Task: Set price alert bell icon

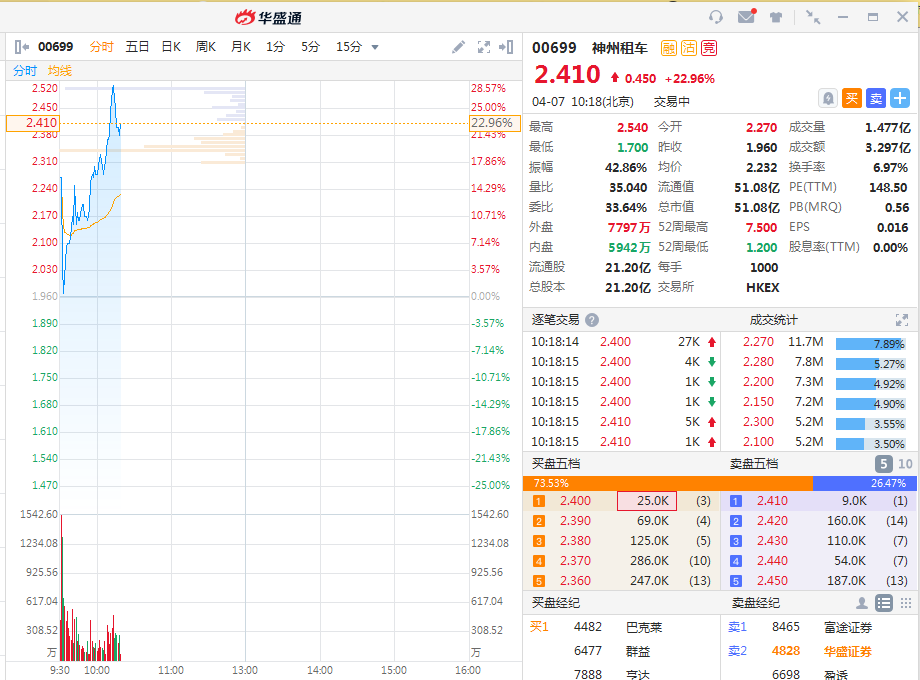Action: [x=827, y=98]
